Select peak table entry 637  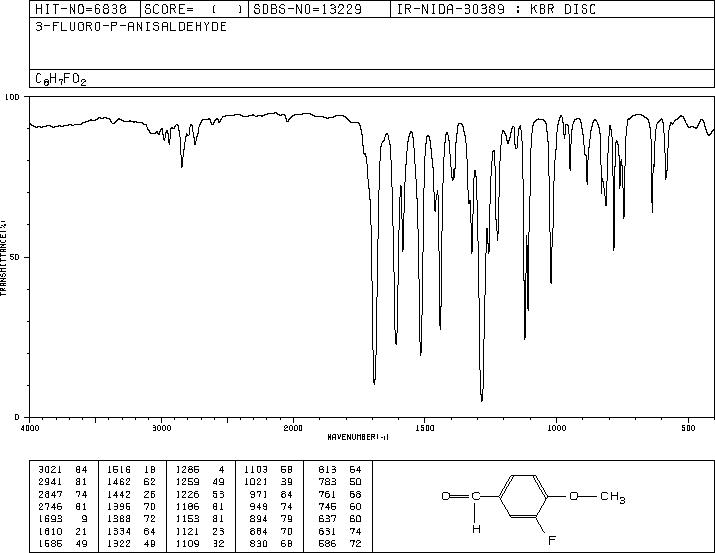coord(327,519)
